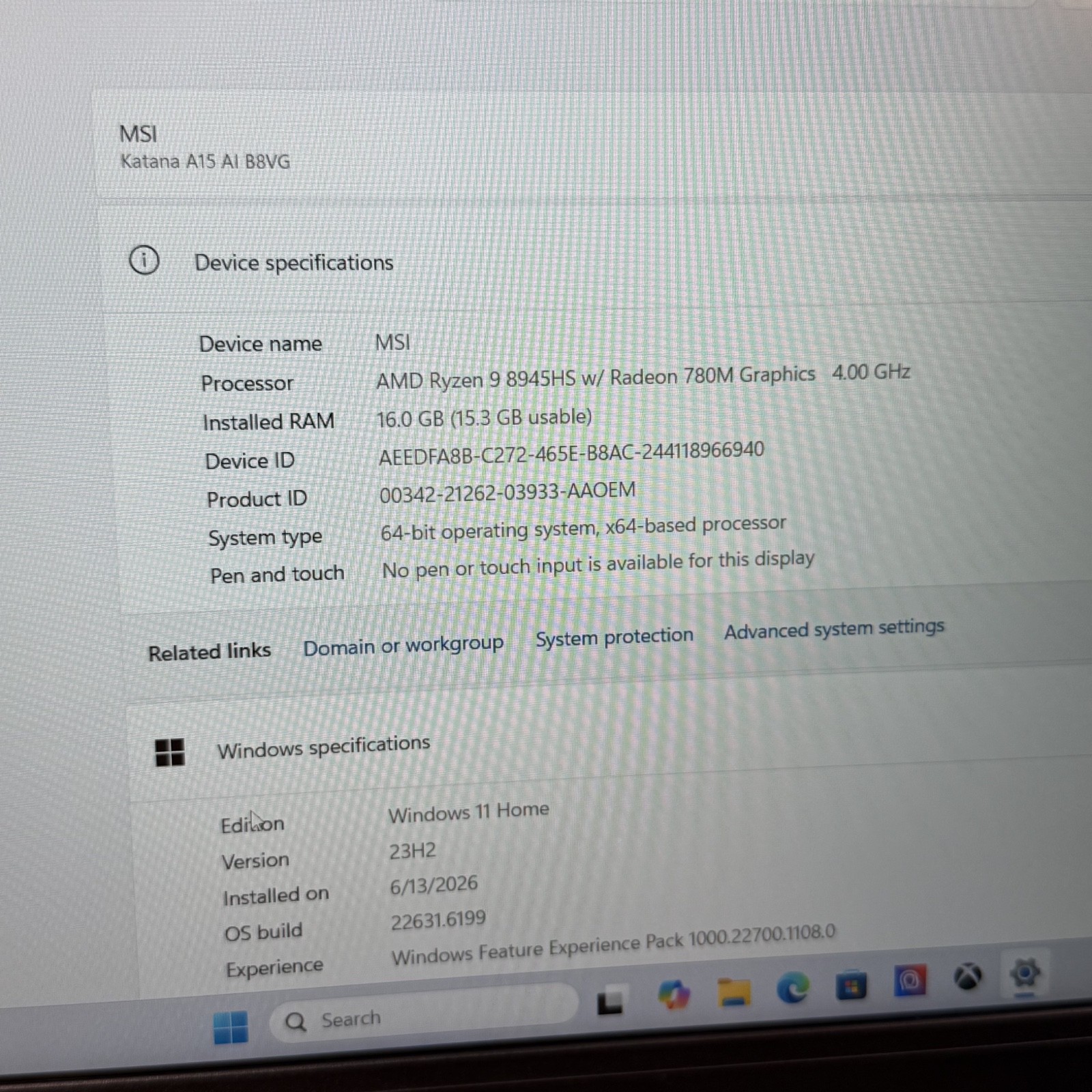Open Advanced system settings link
Viewport: 1092px width, 1092px height.
834,629
